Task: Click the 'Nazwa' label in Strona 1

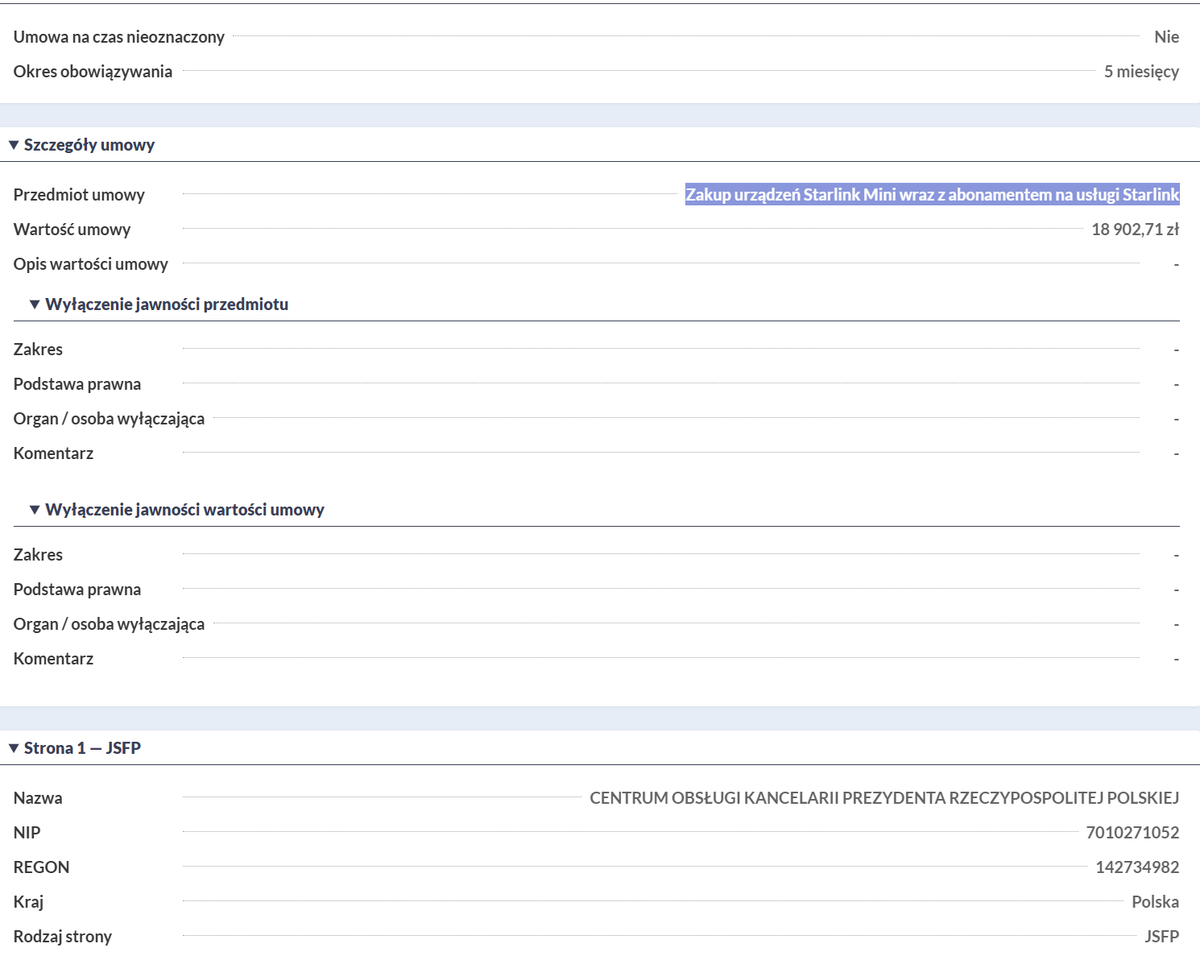Action: pos(38,798)
